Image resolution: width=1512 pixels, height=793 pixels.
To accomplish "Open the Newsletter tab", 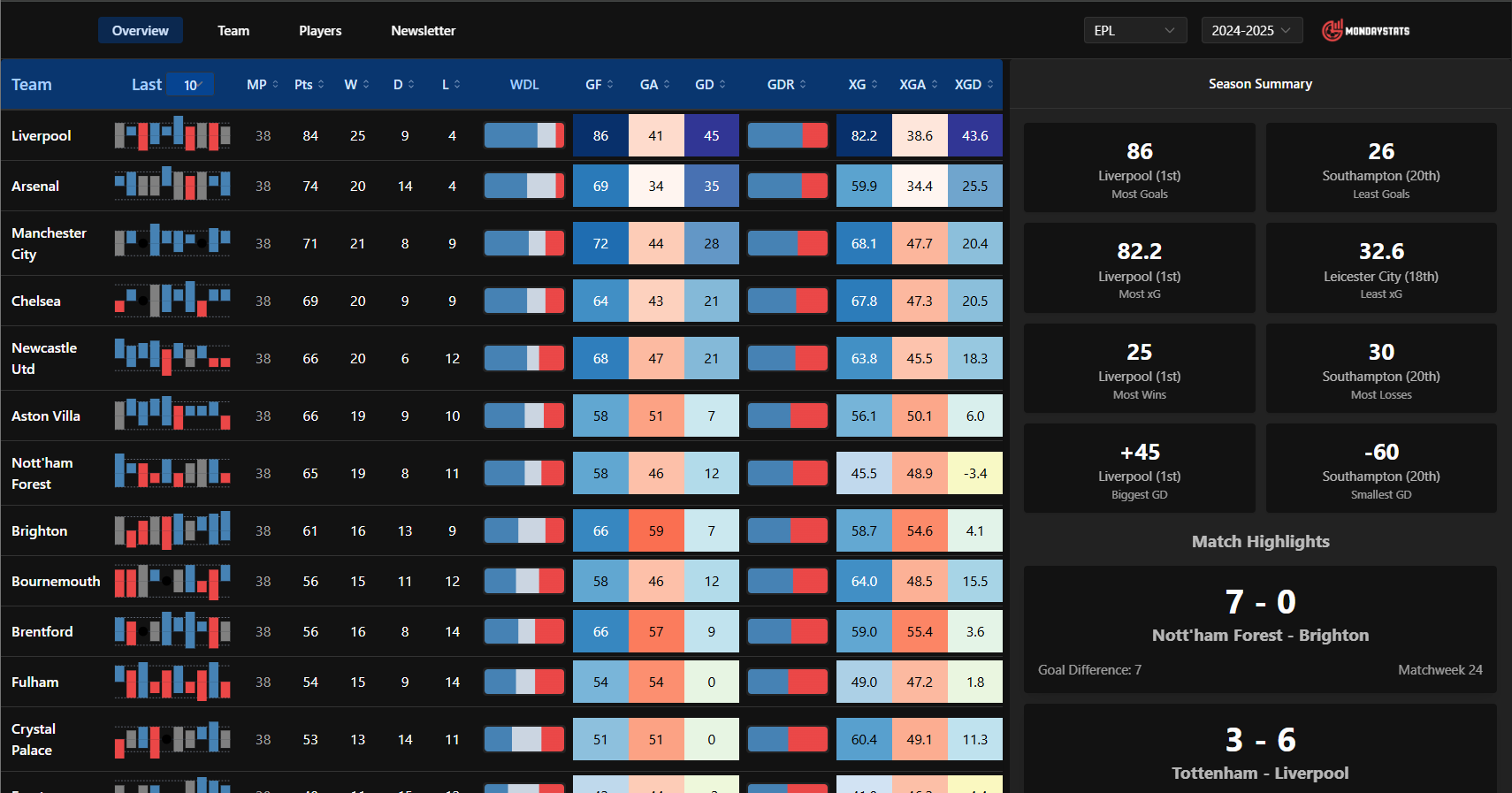I will pos(423,31).
